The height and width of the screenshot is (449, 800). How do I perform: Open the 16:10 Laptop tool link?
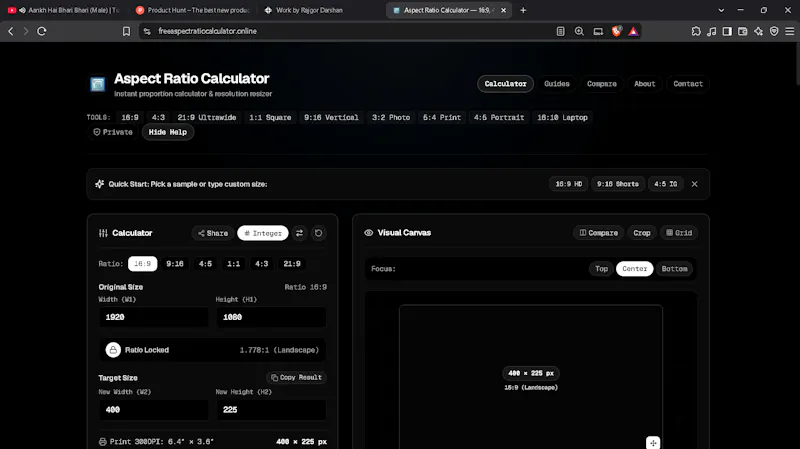(562, 117)
